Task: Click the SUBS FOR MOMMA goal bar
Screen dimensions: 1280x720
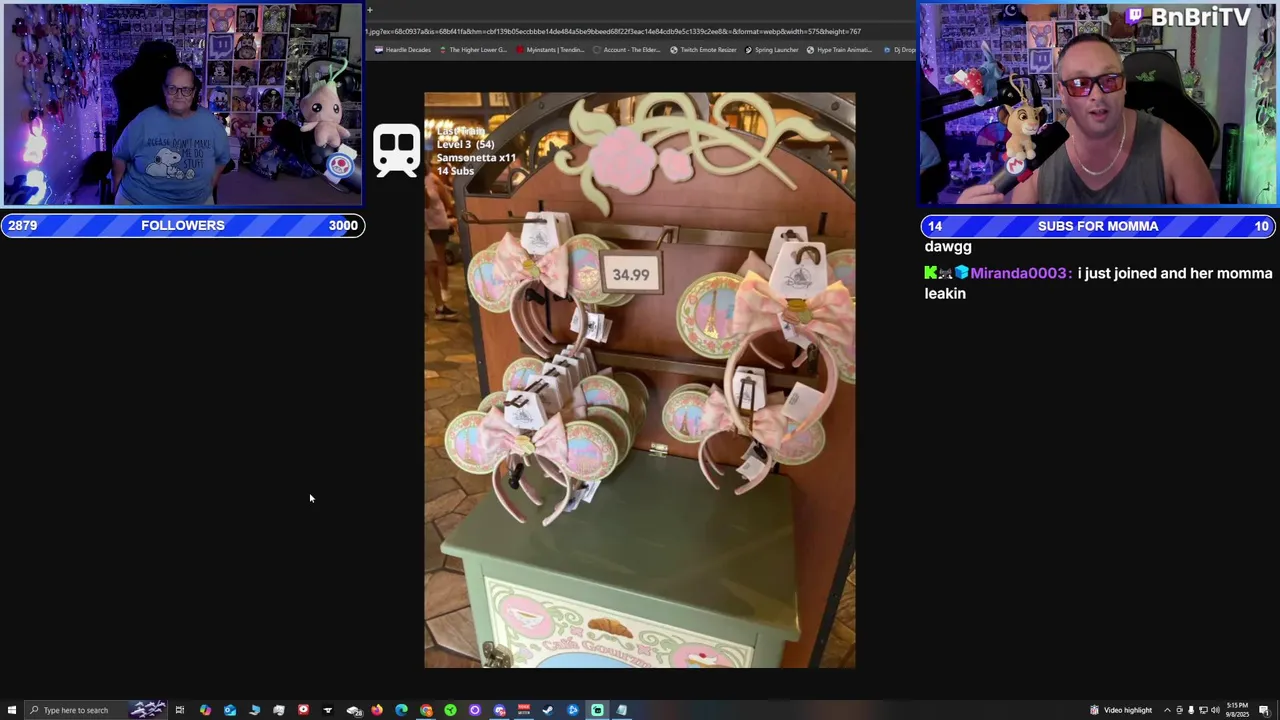Action: click(x=1098, y=226)
